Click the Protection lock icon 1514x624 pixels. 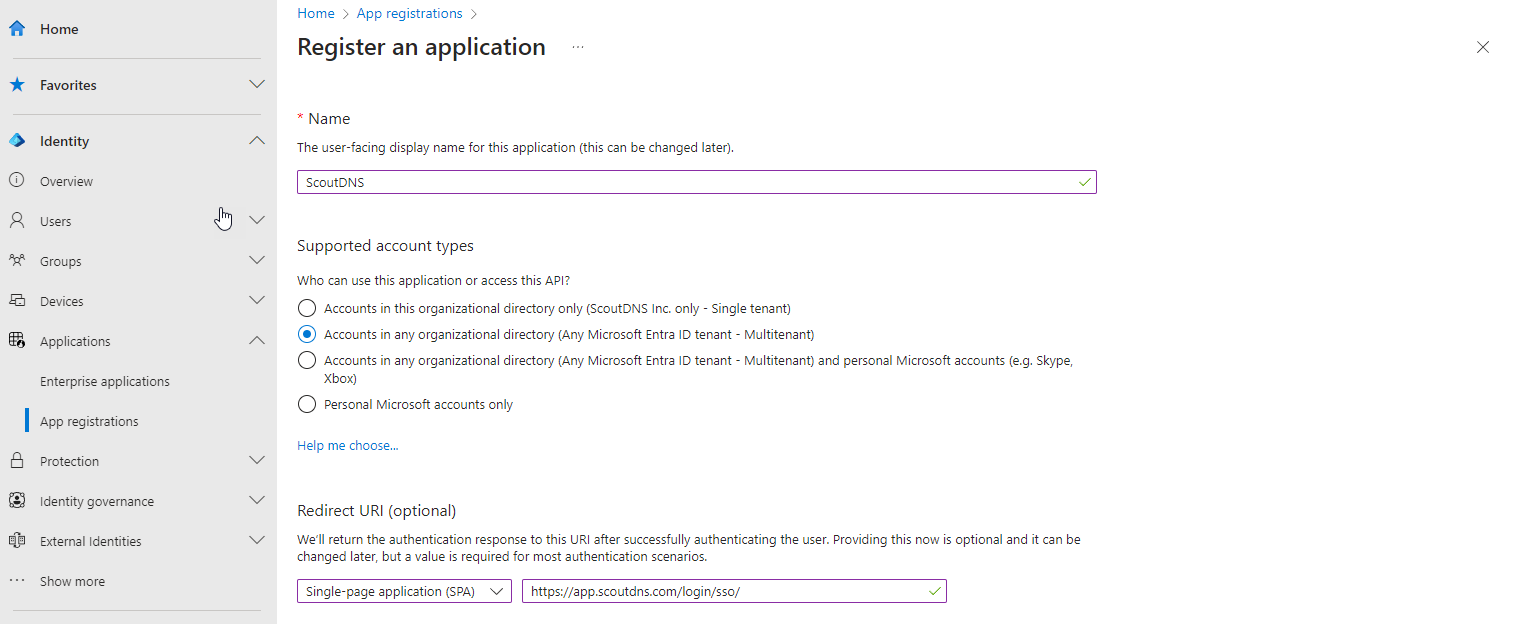click(17, 461)
